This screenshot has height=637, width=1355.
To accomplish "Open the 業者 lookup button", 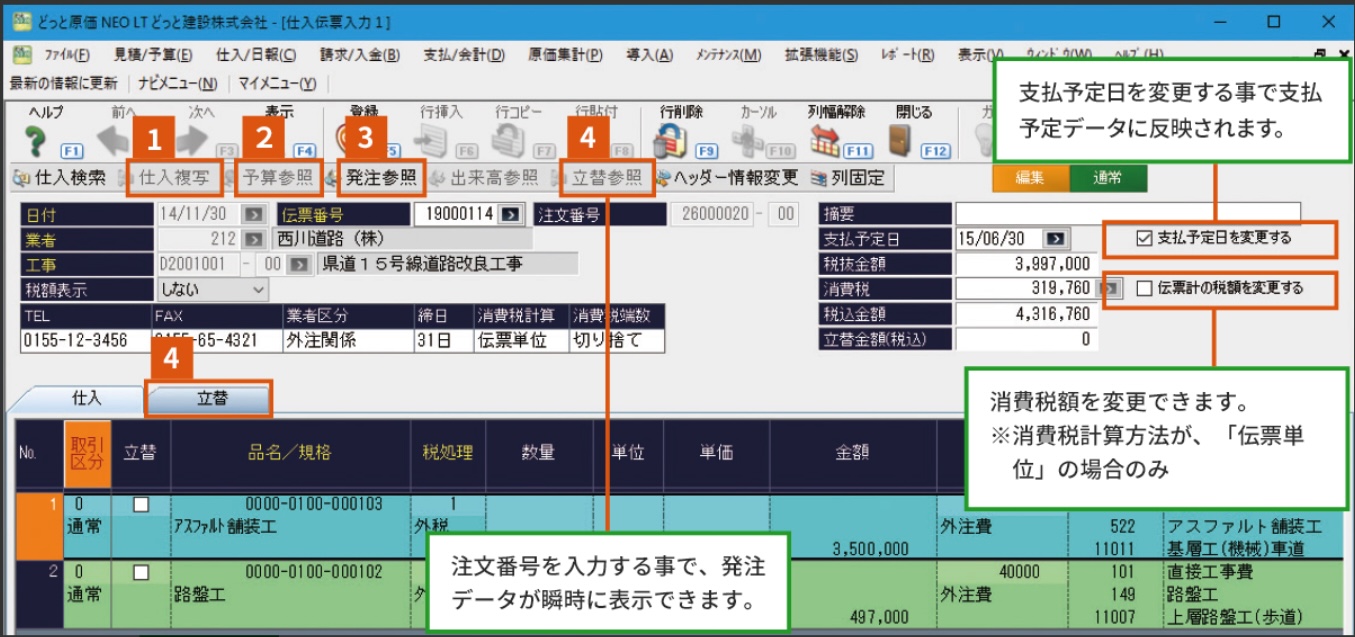I will 253,239.
